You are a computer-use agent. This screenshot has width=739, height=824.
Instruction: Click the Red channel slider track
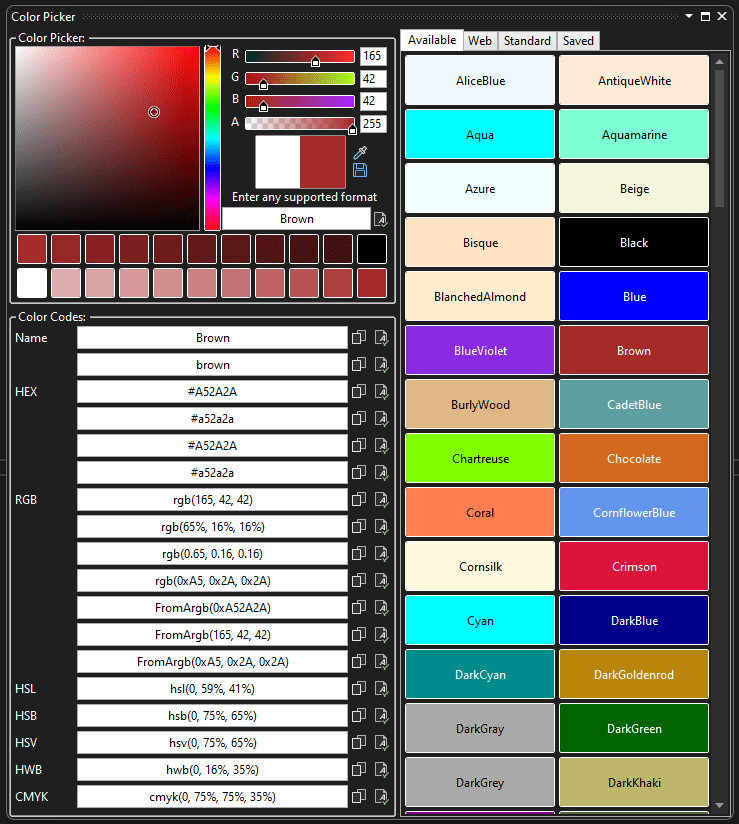300,56
